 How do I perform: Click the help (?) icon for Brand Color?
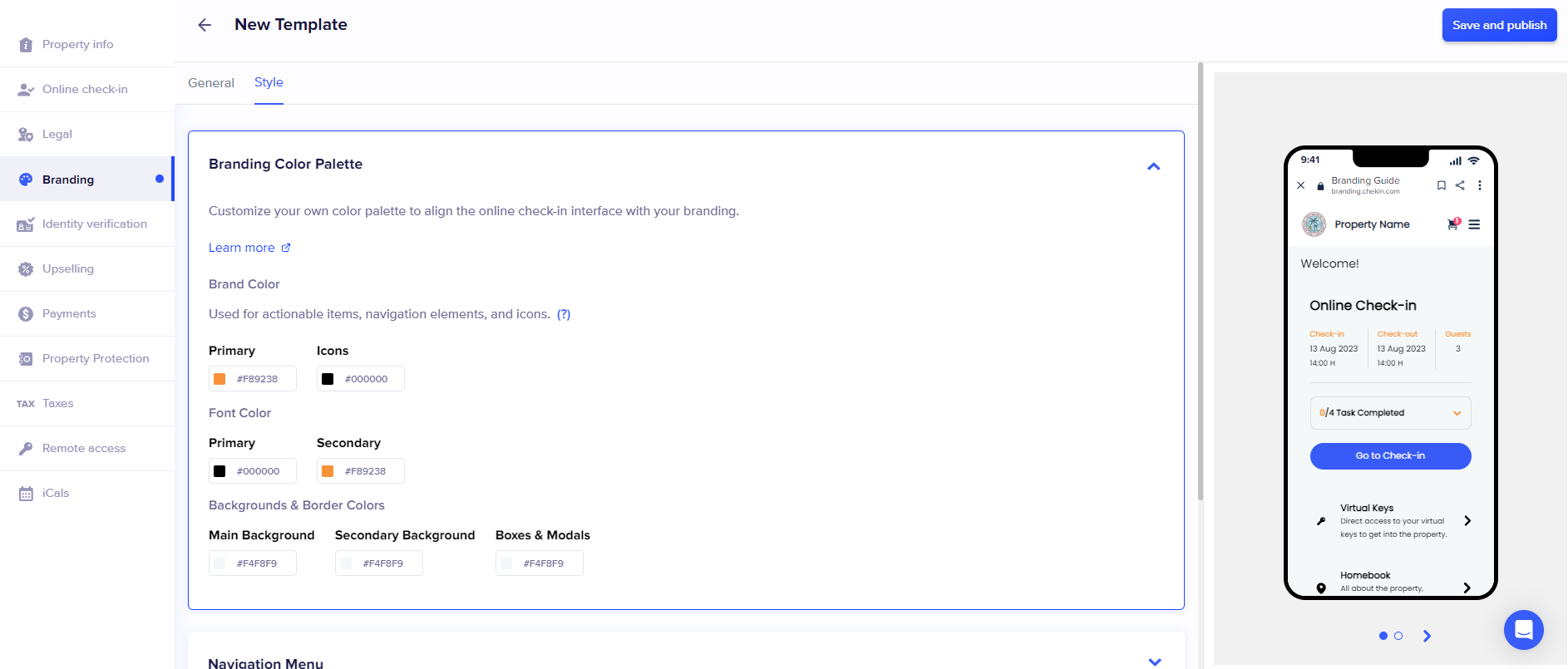(x=564, y=314)
